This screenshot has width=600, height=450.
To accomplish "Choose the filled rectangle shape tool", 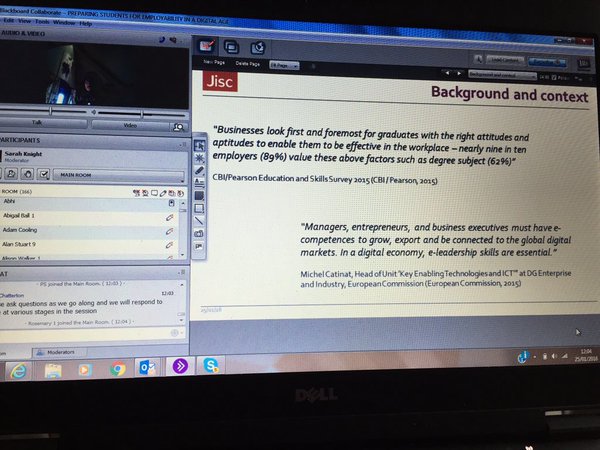I will coord(199,196).
